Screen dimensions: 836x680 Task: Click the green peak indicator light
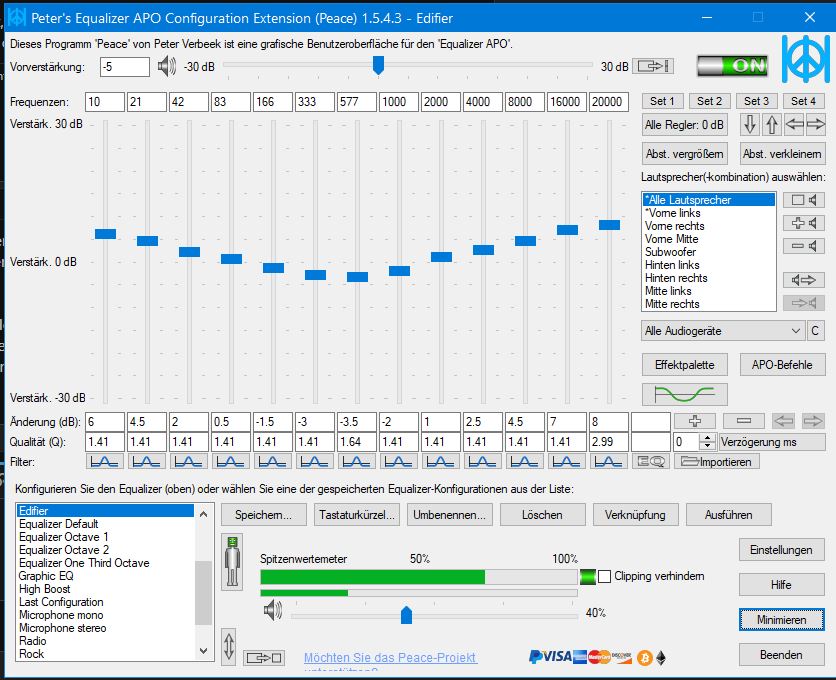pos(588,577)
